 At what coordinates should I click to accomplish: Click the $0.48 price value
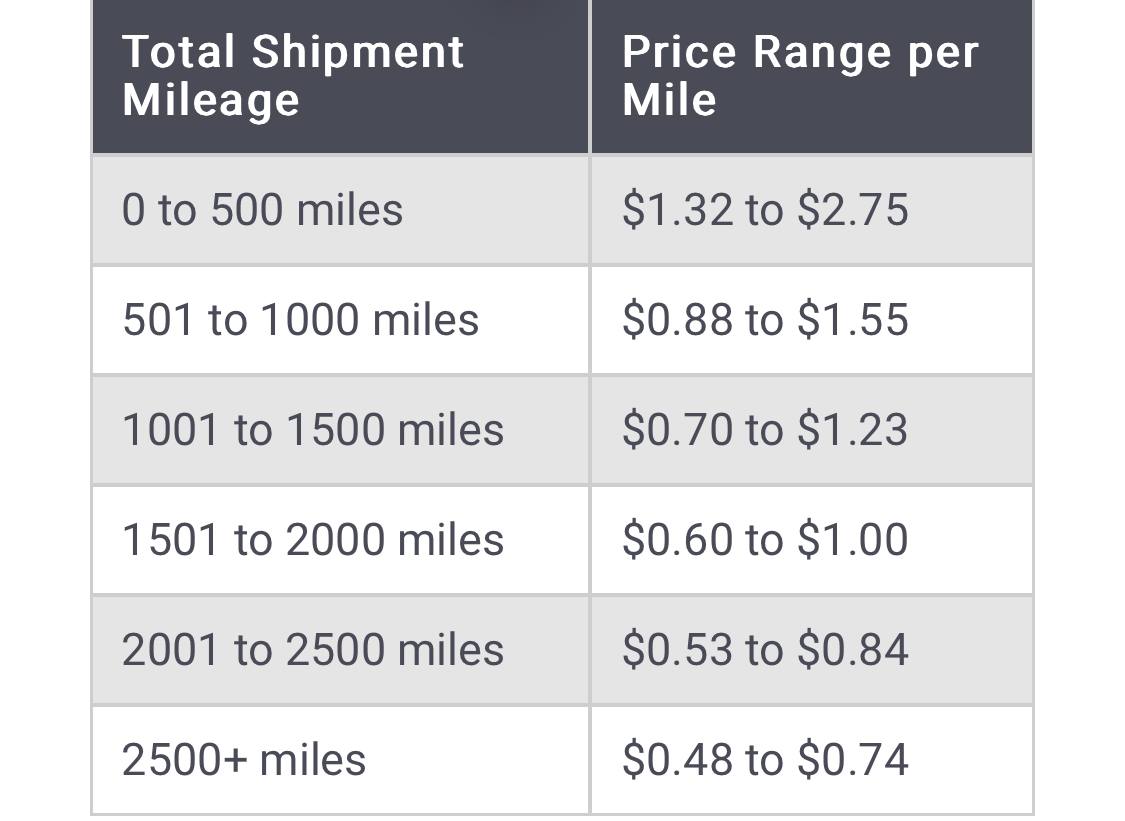click(x=677, y=760)
